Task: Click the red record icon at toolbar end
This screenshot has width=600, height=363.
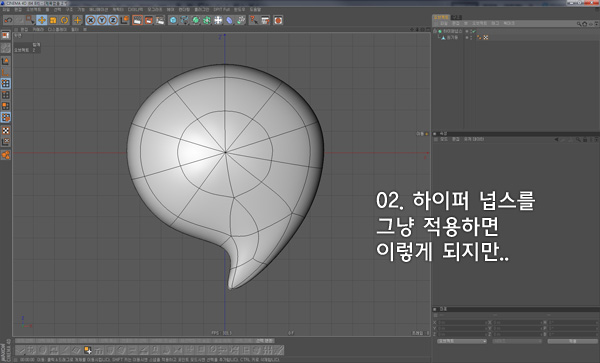Action: click(x=278, y=20)
